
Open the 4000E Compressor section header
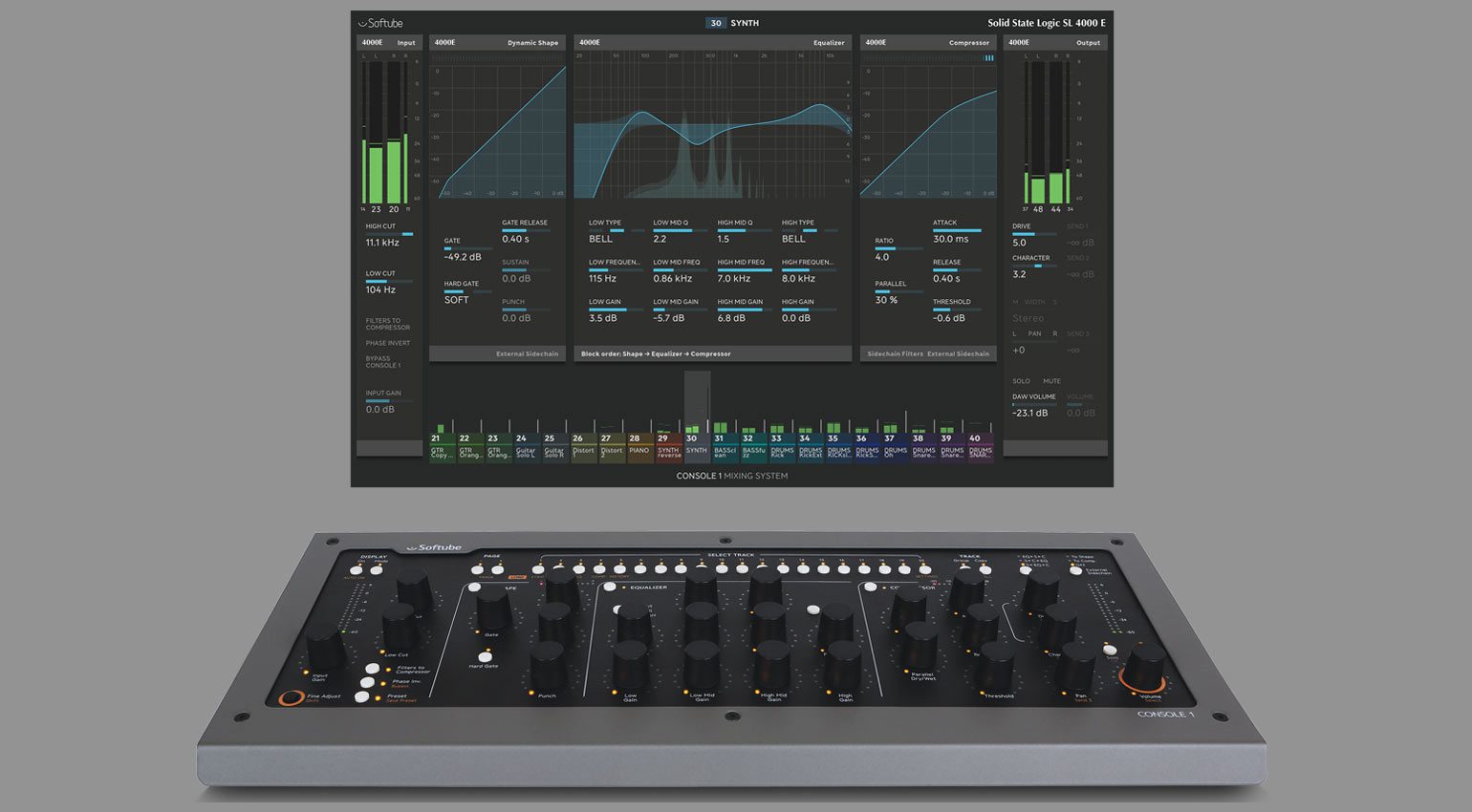click(x=928, y=42)
